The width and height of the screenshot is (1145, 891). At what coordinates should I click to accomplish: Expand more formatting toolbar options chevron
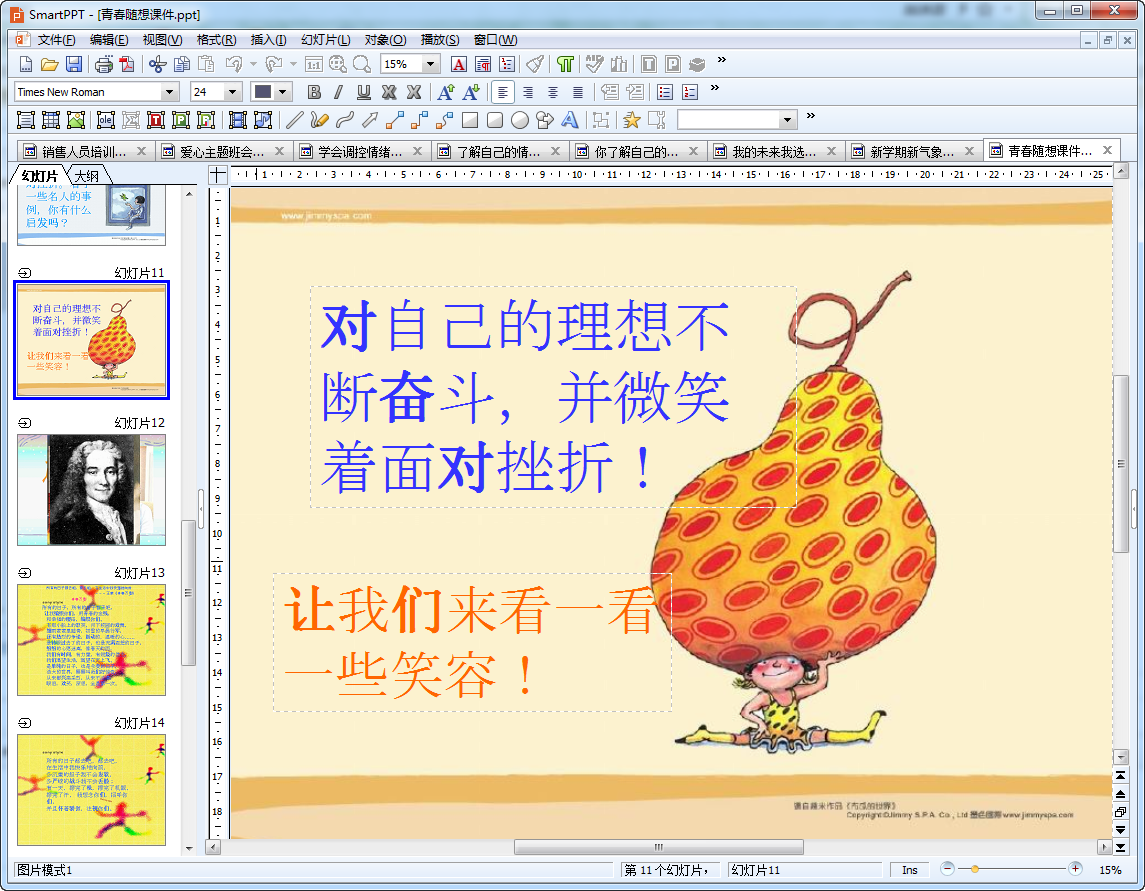click(714, 88)
